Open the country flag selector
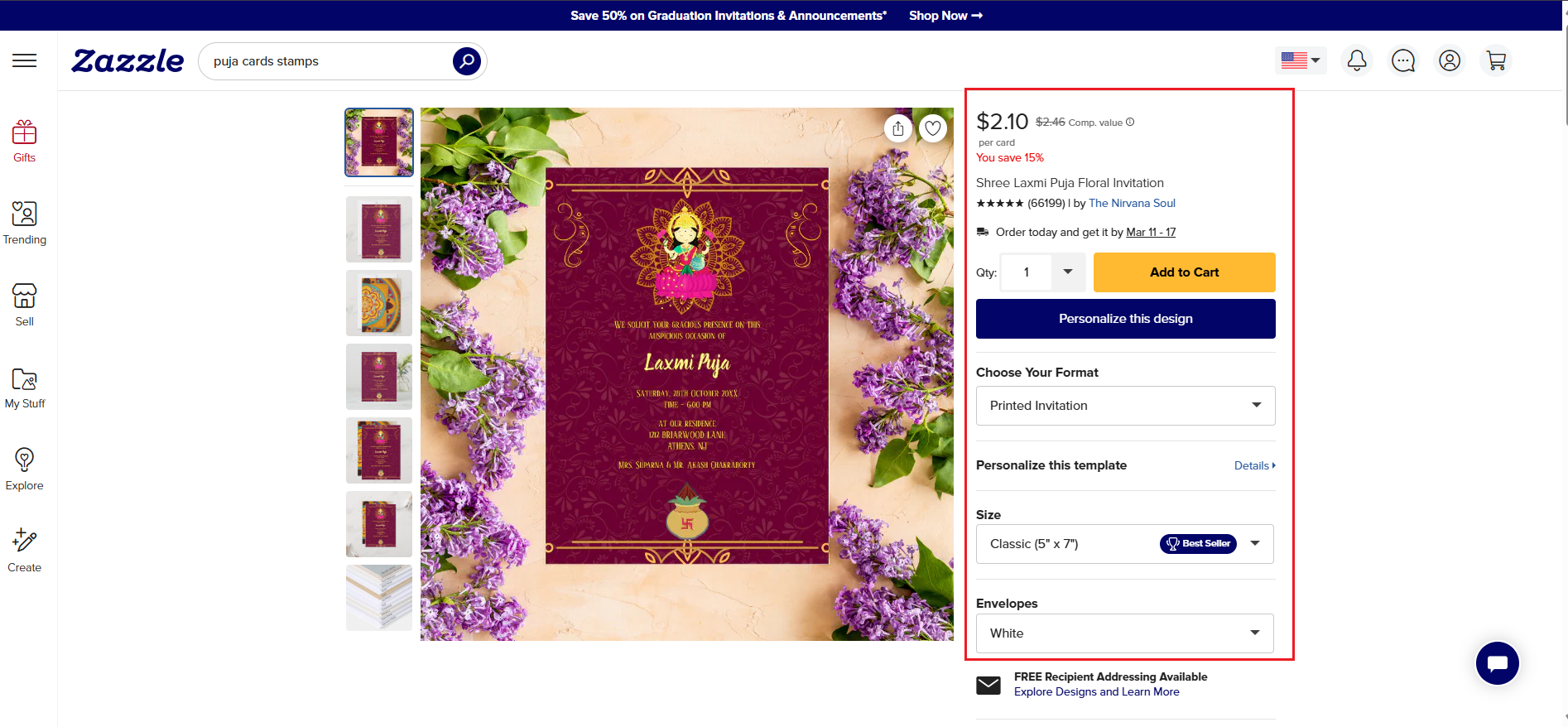 point(1300,60)
